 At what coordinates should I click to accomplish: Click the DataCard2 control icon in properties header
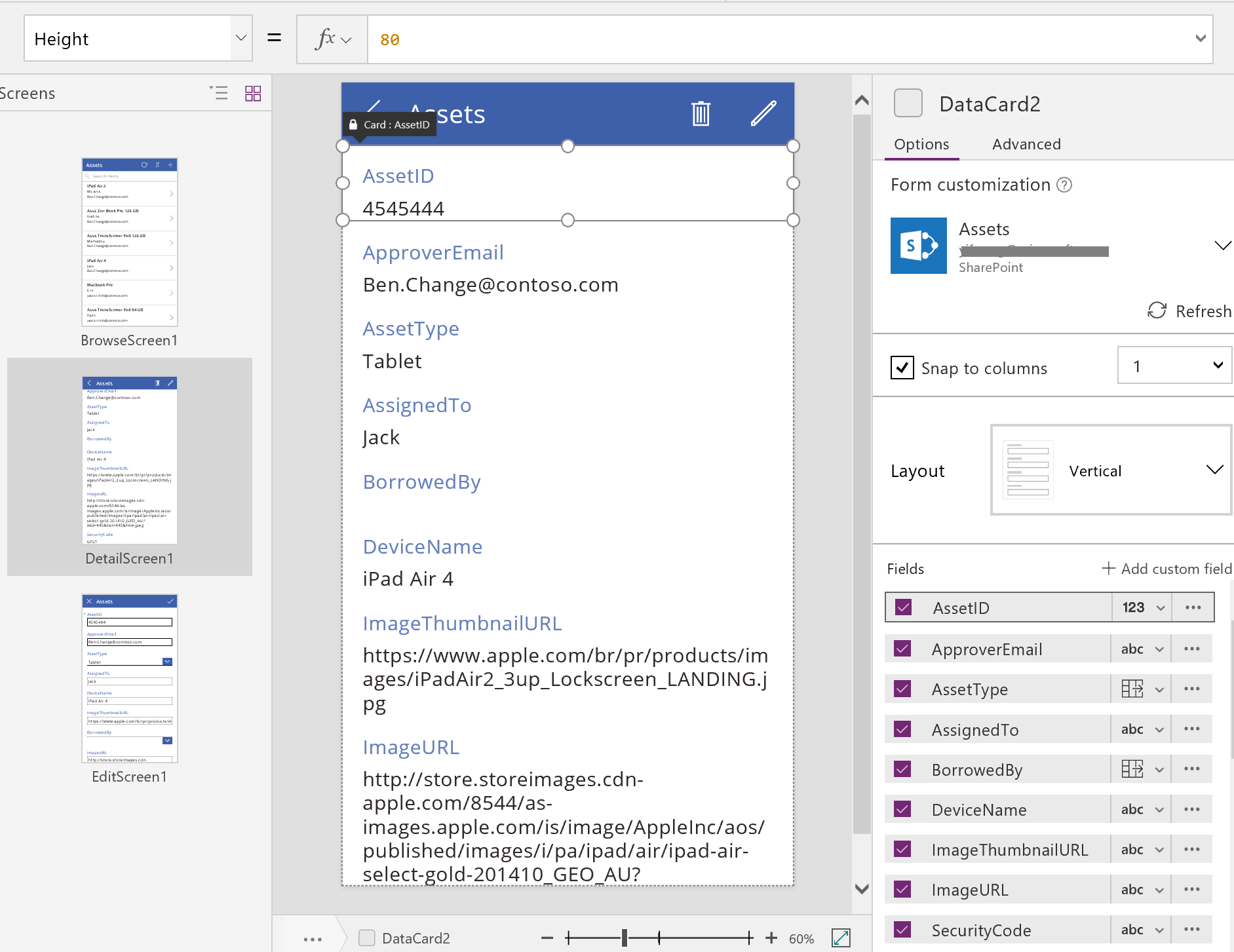(x=908, y=103)
